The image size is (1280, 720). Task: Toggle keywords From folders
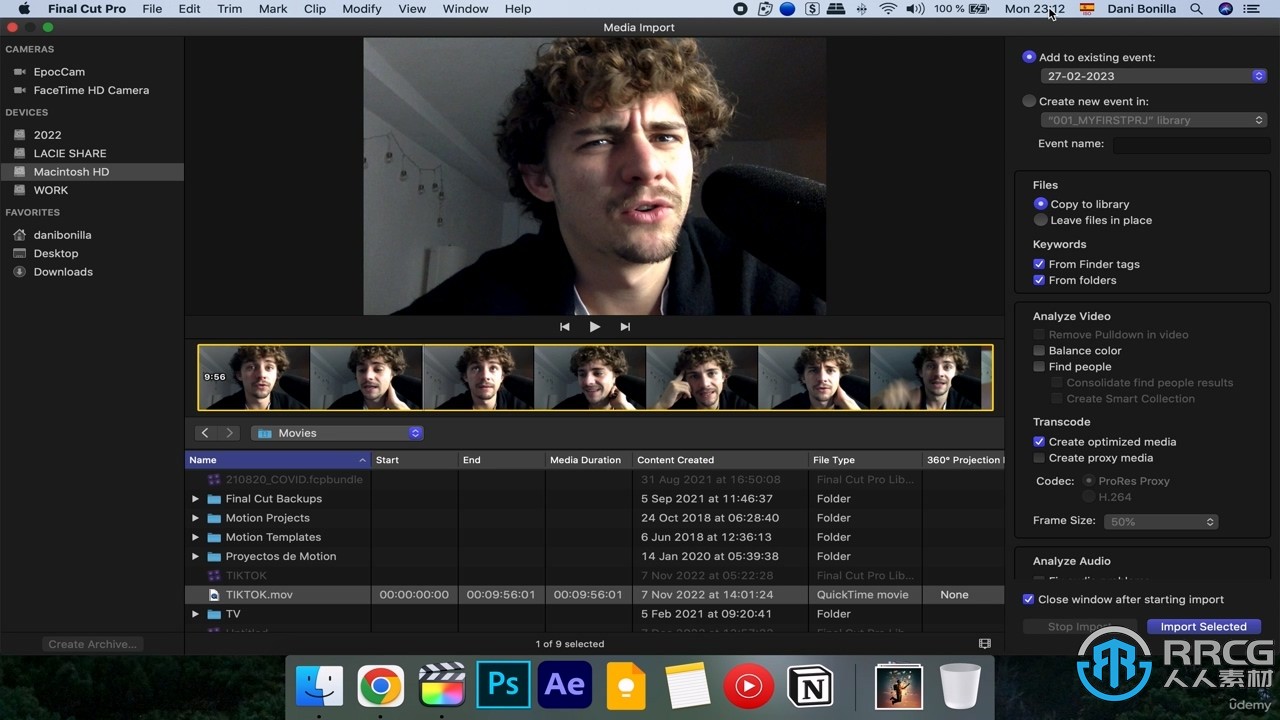click(1039, 280)
